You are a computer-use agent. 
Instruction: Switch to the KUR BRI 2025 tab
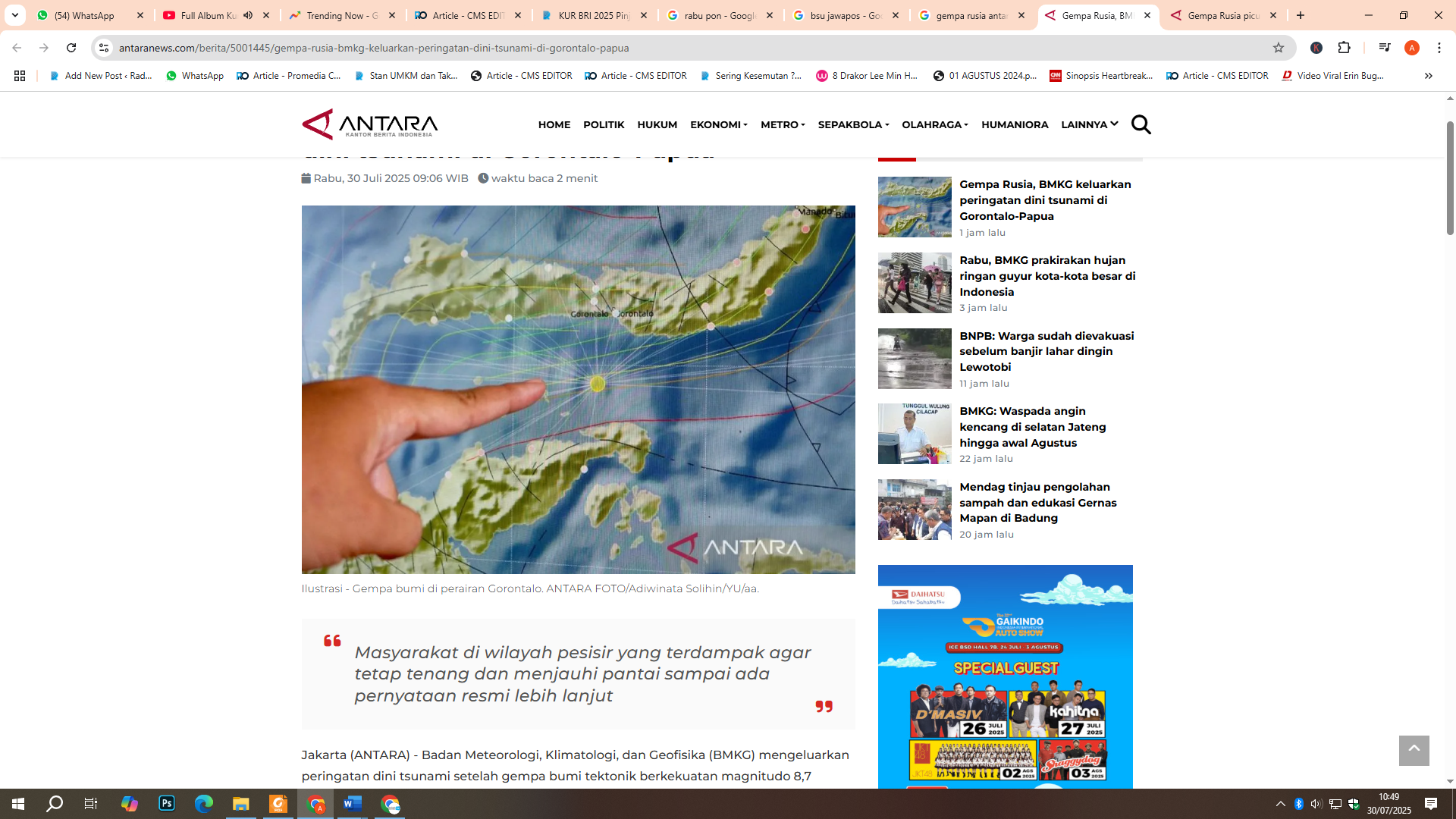pyautogui.click(x=594, y=15)
